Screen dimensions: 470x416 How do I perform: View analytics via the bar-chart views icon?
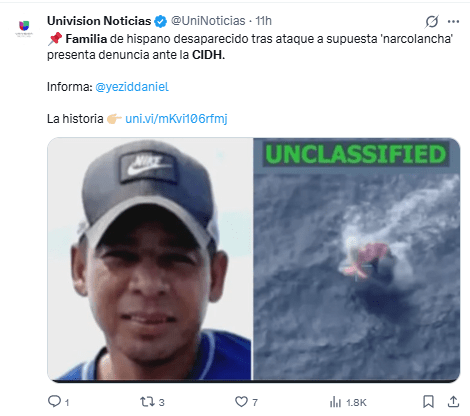(335, 402)
